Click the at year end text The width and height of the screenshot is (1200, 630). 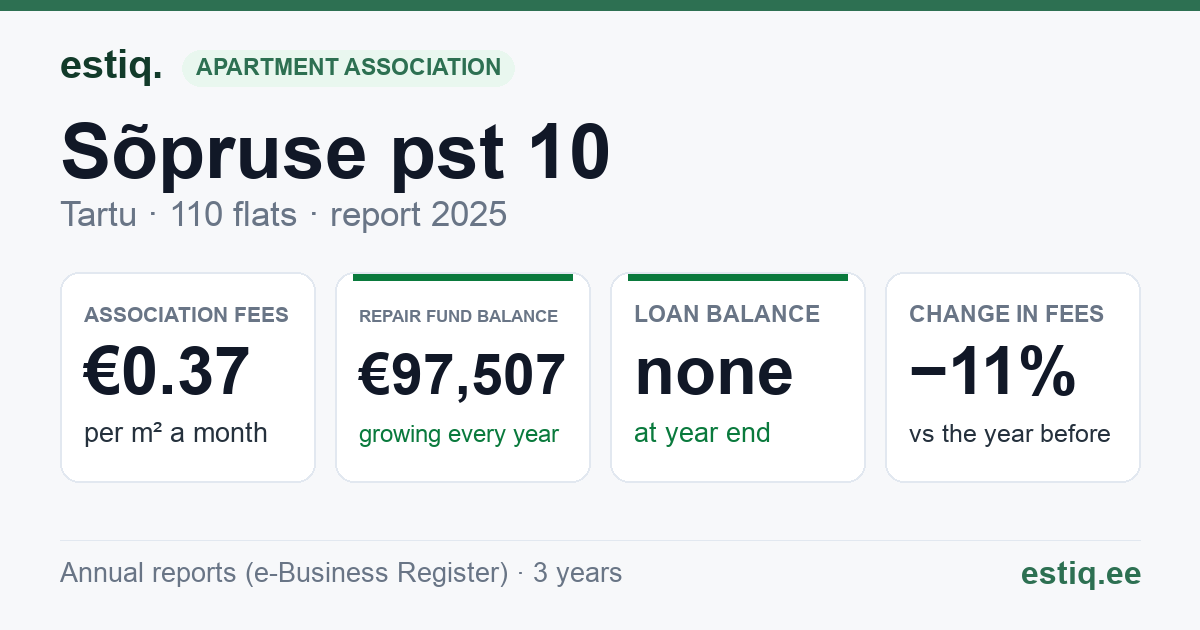click(702, 433)
